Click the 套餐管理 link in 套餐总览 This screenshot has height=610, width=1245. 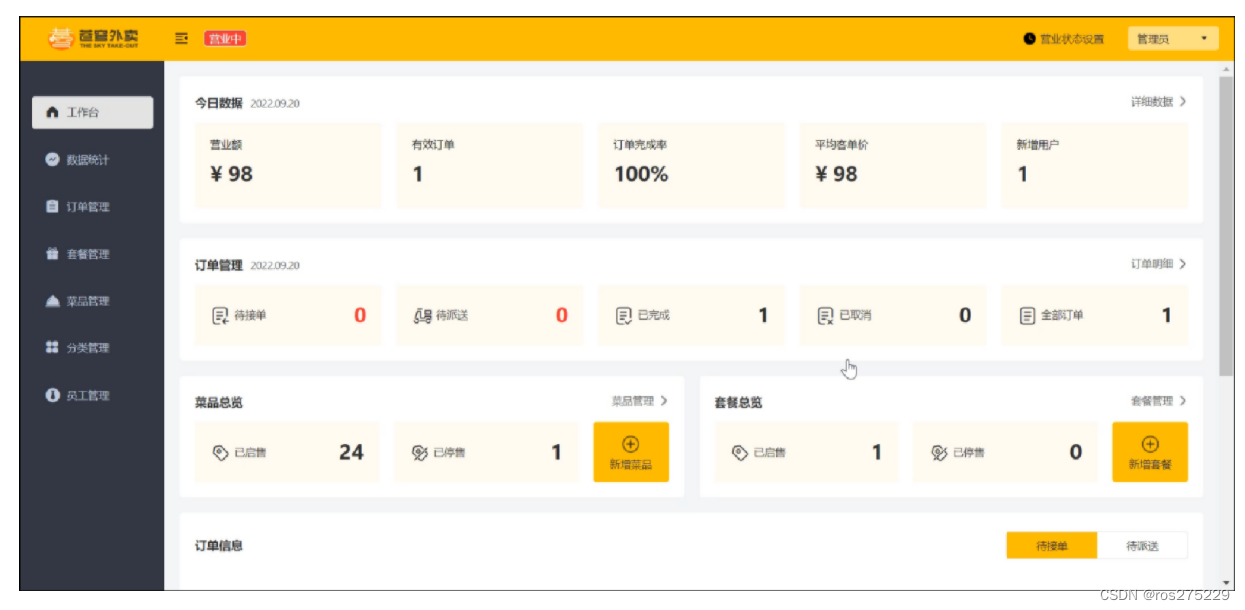click(x=1157, y=401)
